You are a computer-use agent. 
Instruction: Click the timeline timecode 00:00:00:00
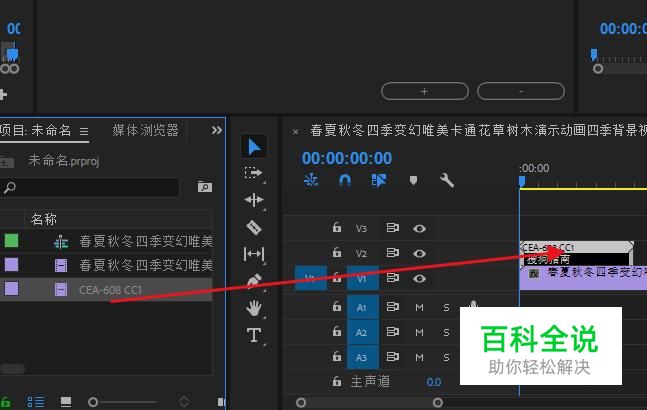pos(347,158)
